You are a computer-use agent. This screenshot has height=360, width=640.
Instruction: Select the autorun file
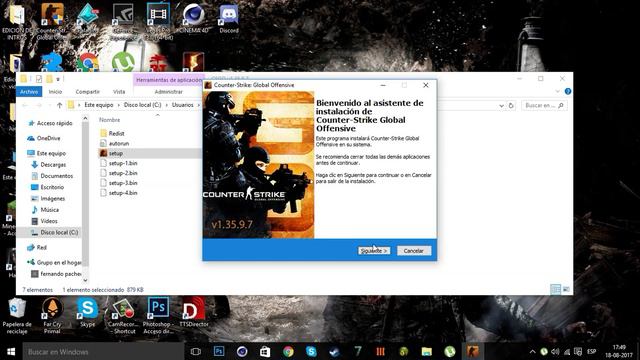tap(119, 143)
